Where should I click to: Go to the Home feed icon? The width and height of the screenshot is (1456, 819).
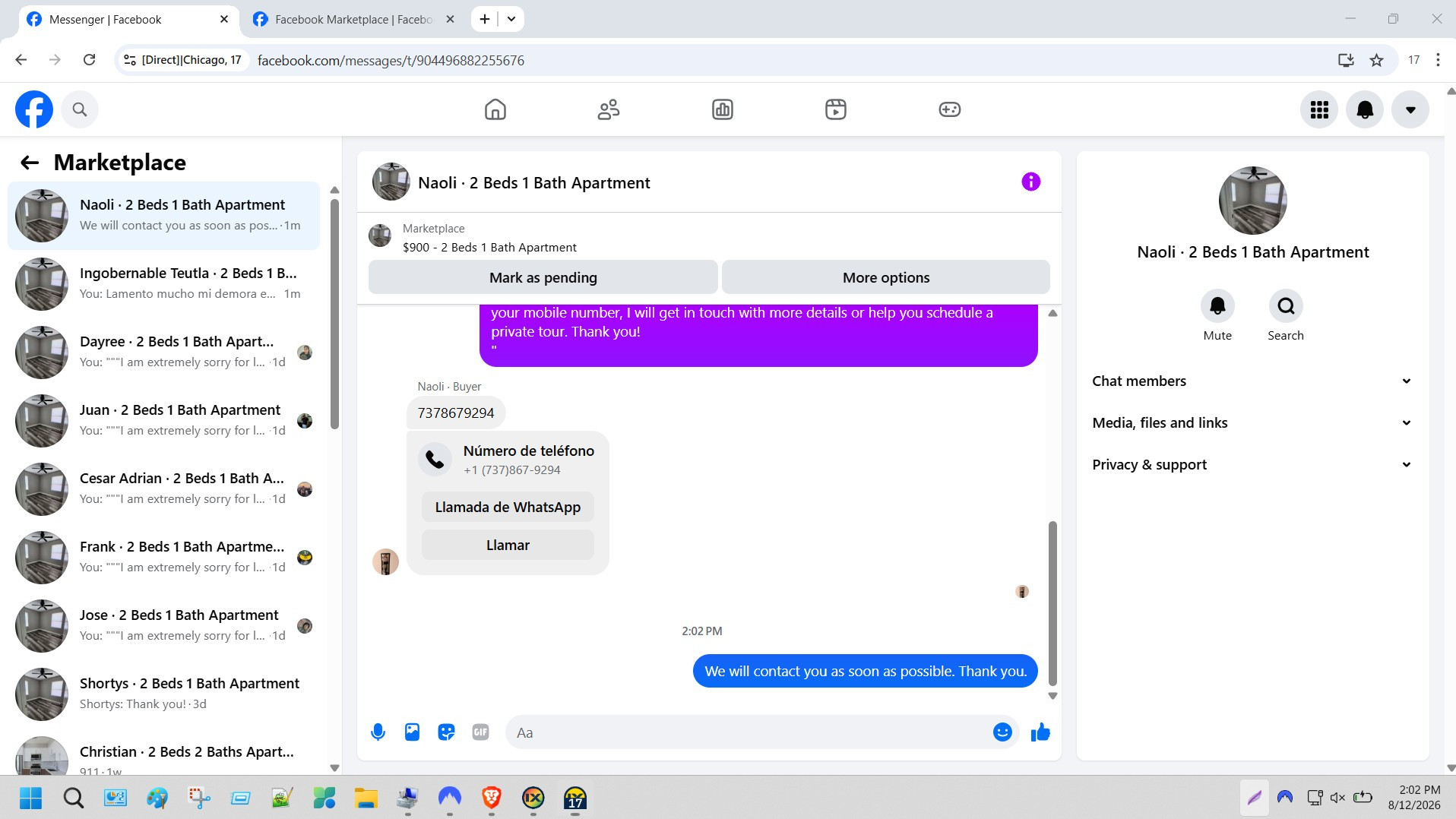click(495, 109)
